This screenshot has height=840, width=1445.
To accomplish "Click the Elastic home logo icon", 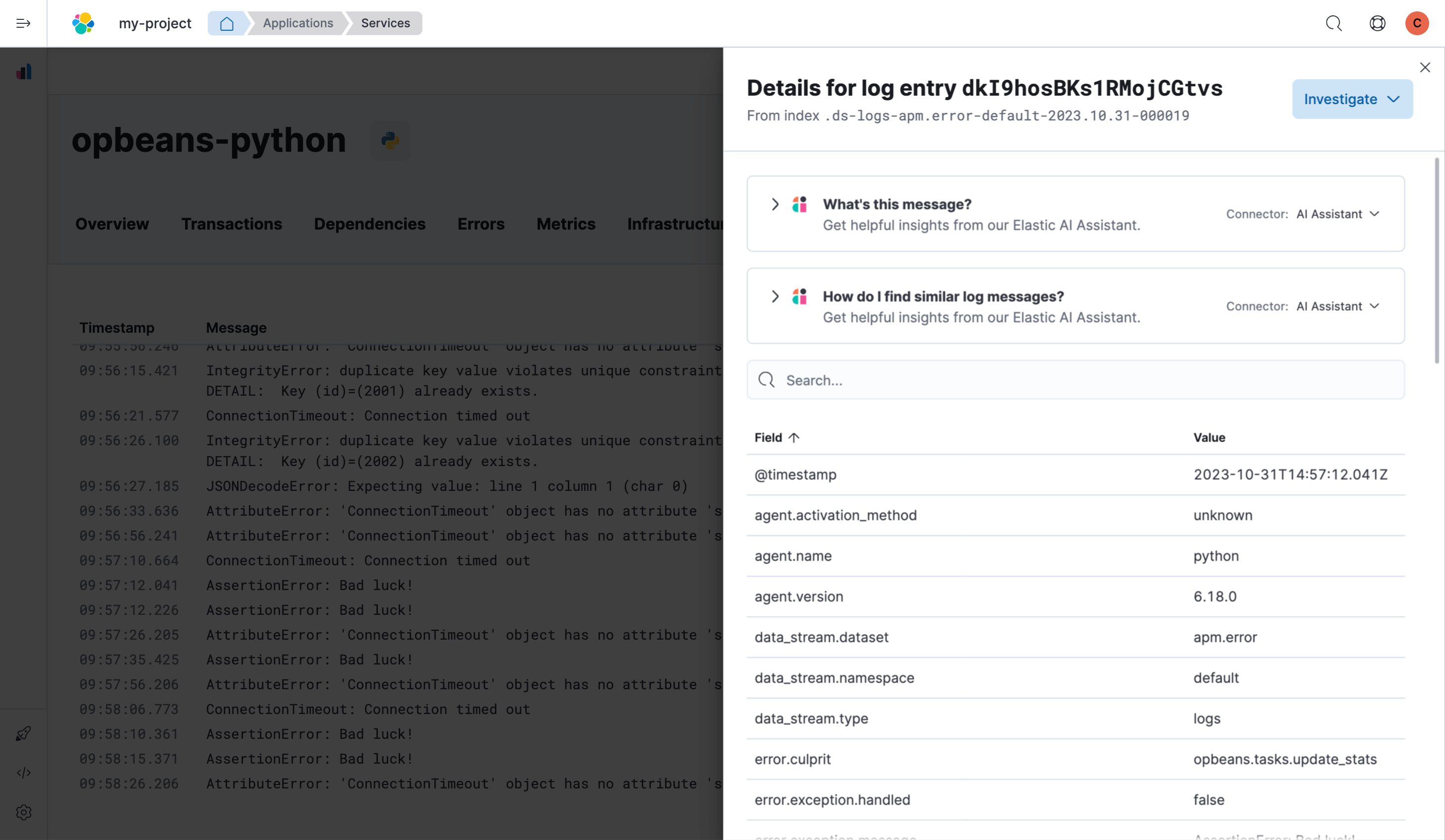I will tap(83, 22).
